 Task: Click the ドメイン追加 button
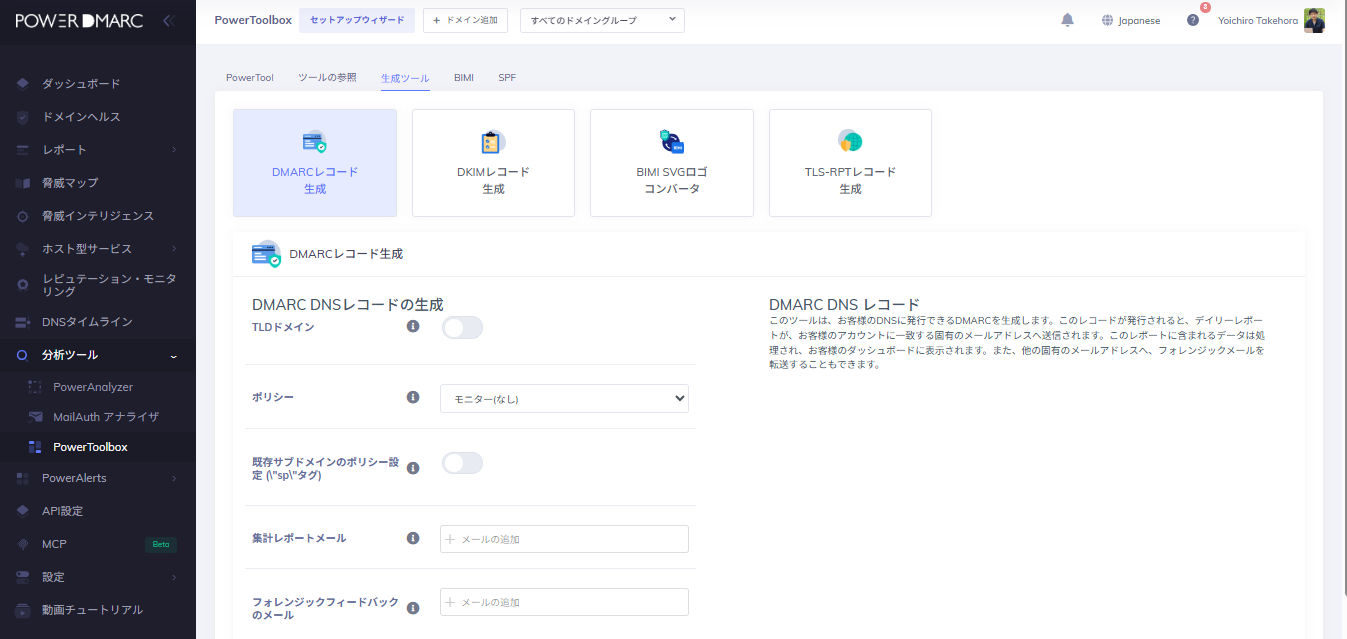[465, 20]
